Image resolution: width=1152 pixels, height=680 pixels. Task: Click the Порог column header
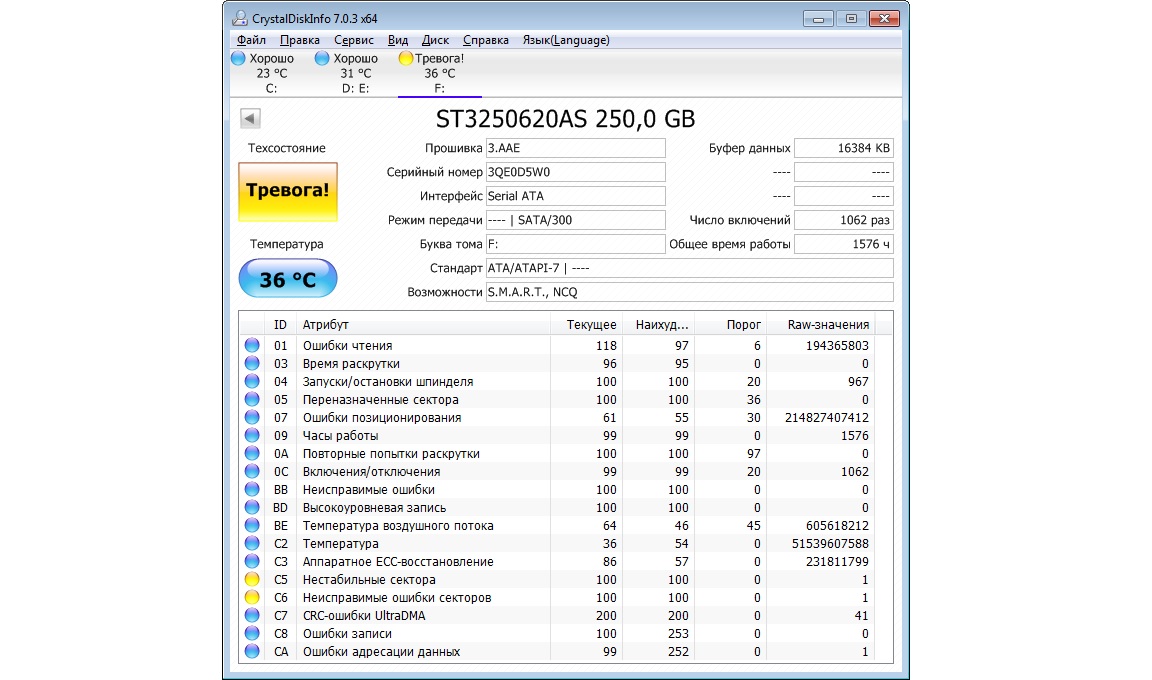coord(730,325)
